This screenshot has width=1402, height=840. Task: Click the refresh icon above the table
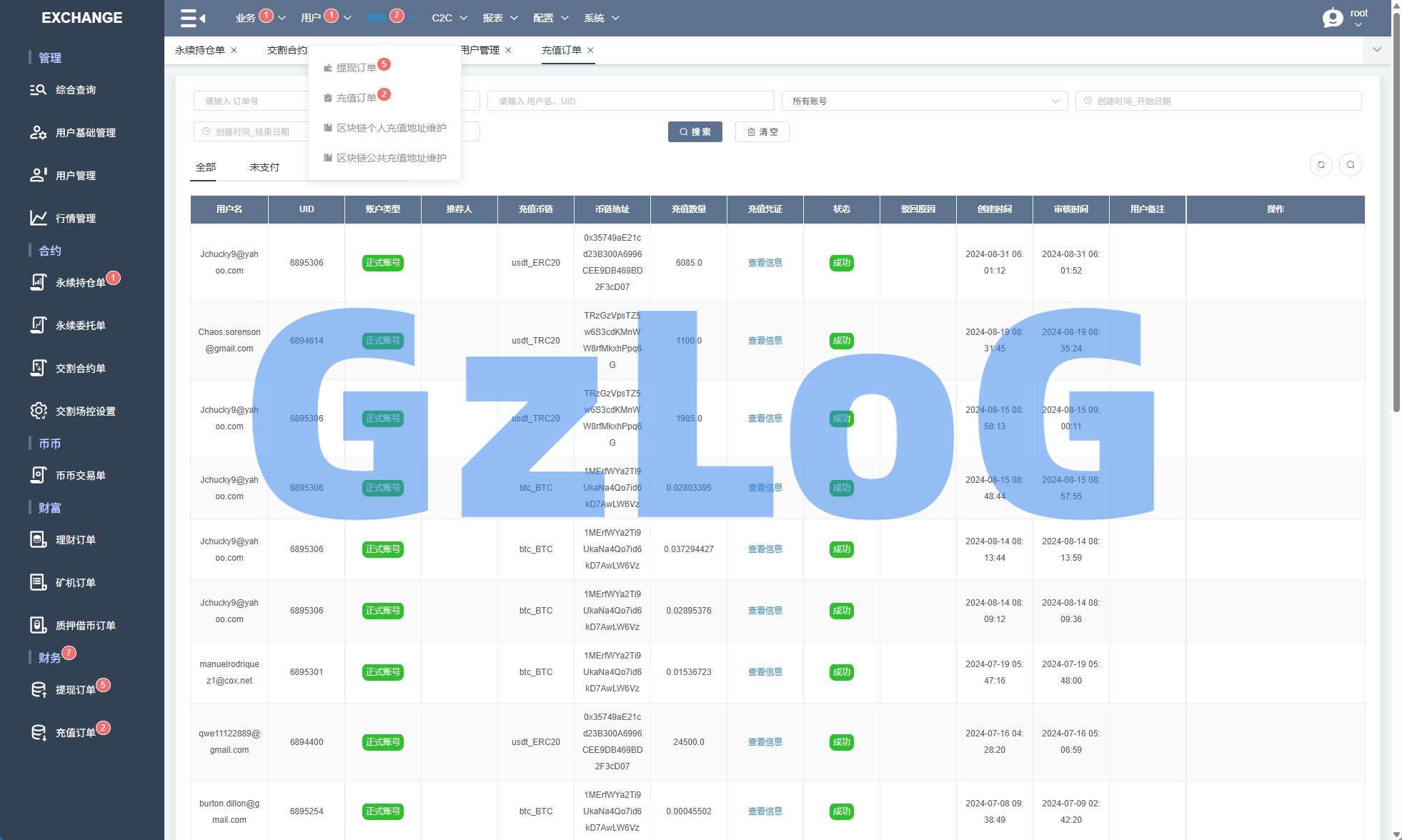coord(1321,165)
